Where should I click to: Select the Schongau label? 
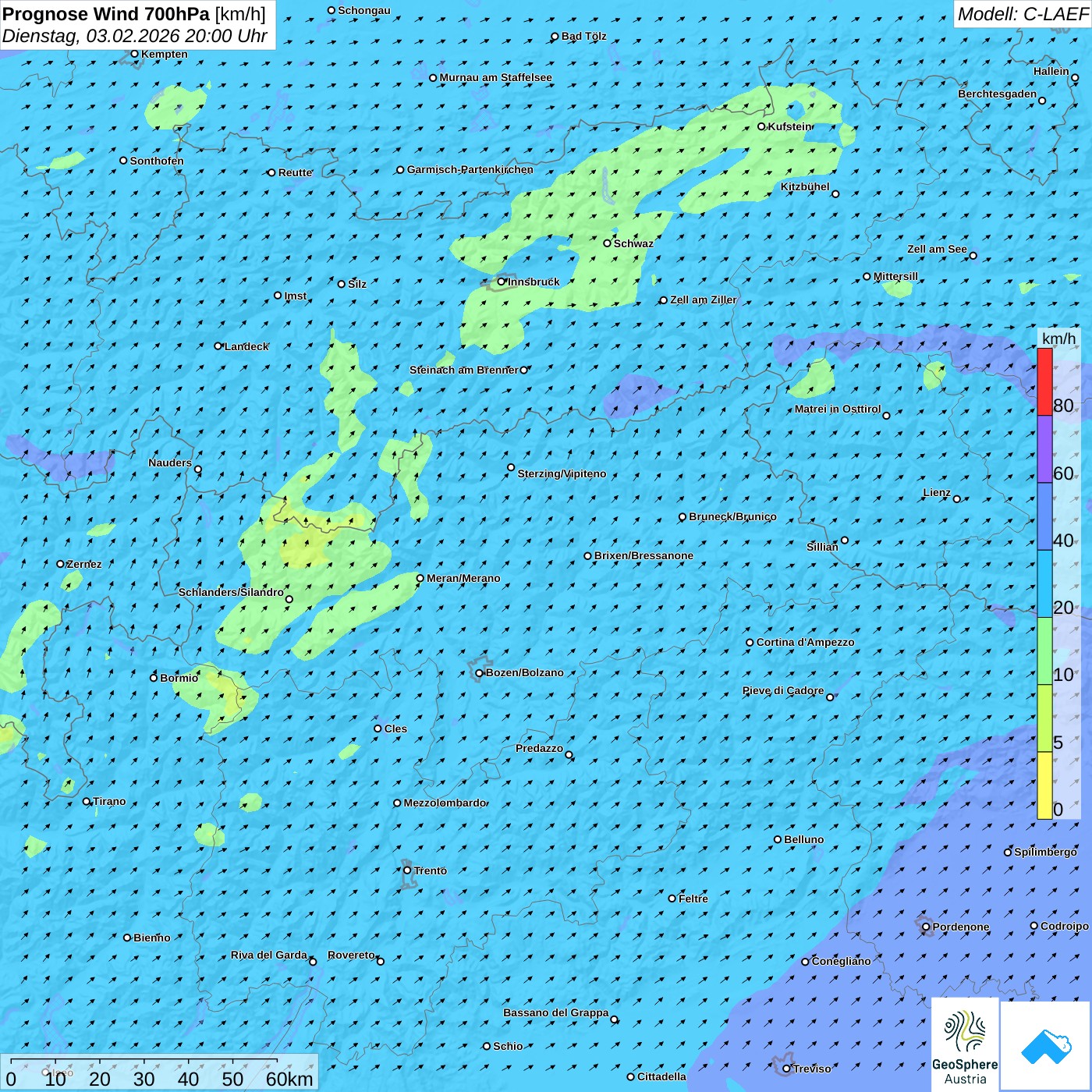point(364,10)
